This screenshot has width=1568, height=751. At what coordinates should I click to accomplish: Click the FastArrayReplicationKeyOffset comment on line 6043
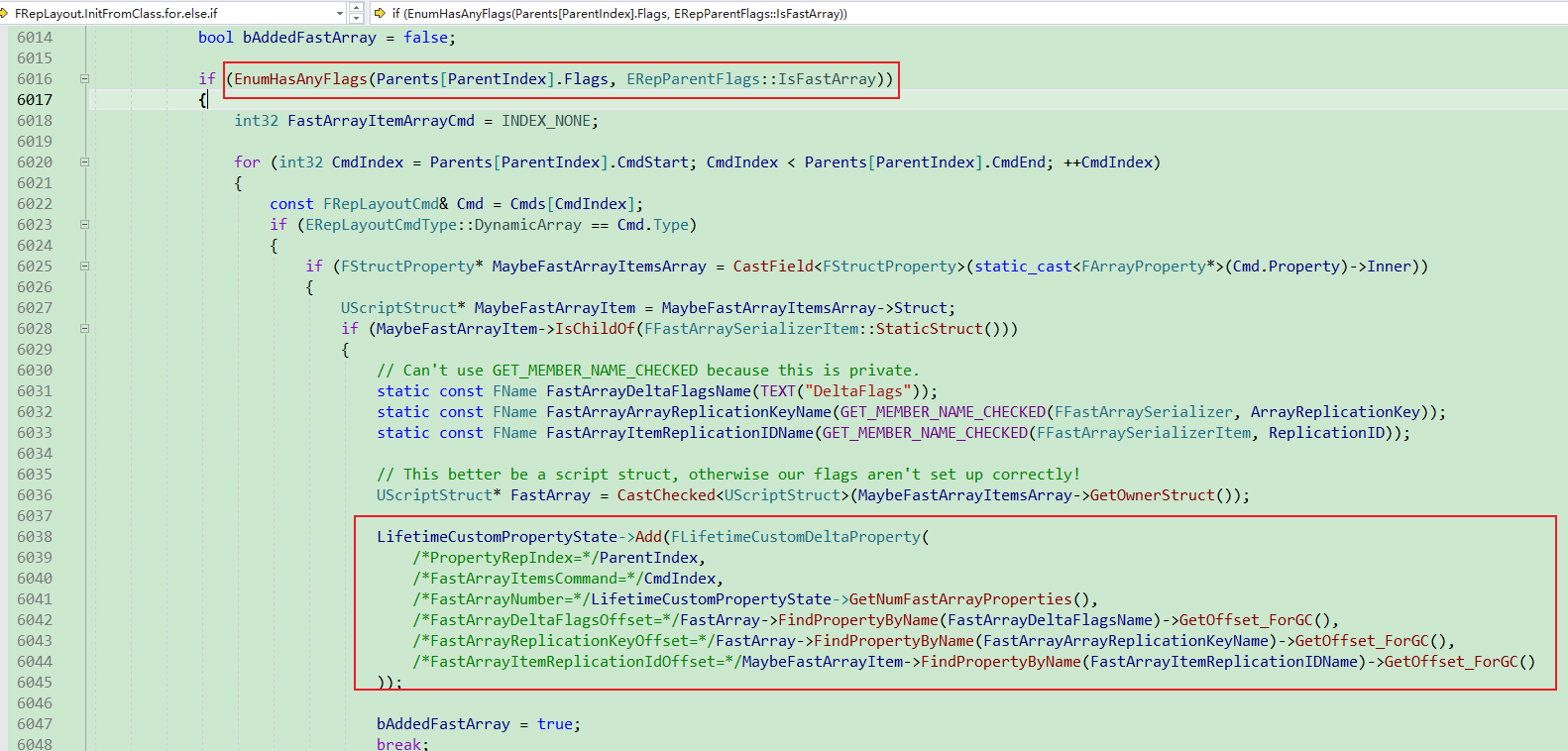coord(564,641)
